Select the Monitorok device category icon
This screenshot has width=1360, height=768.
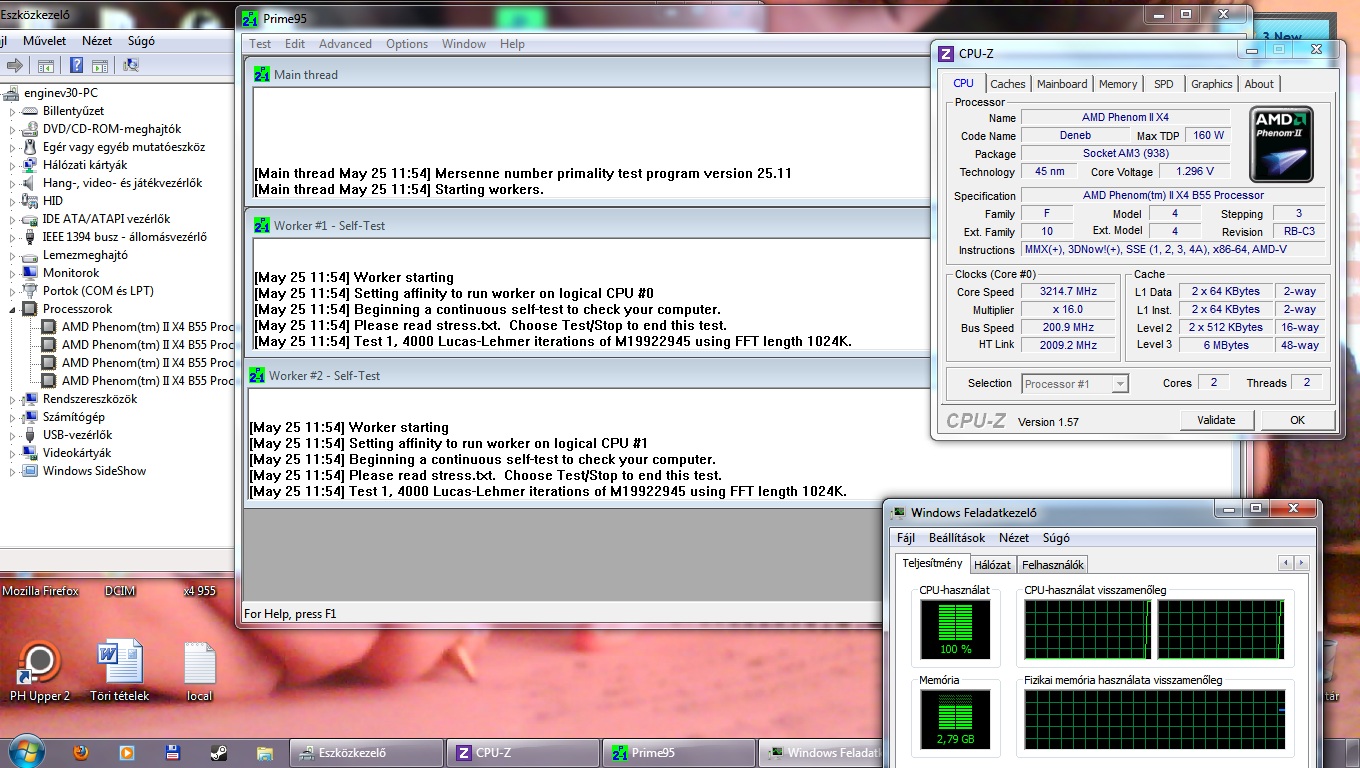[30, 273]
